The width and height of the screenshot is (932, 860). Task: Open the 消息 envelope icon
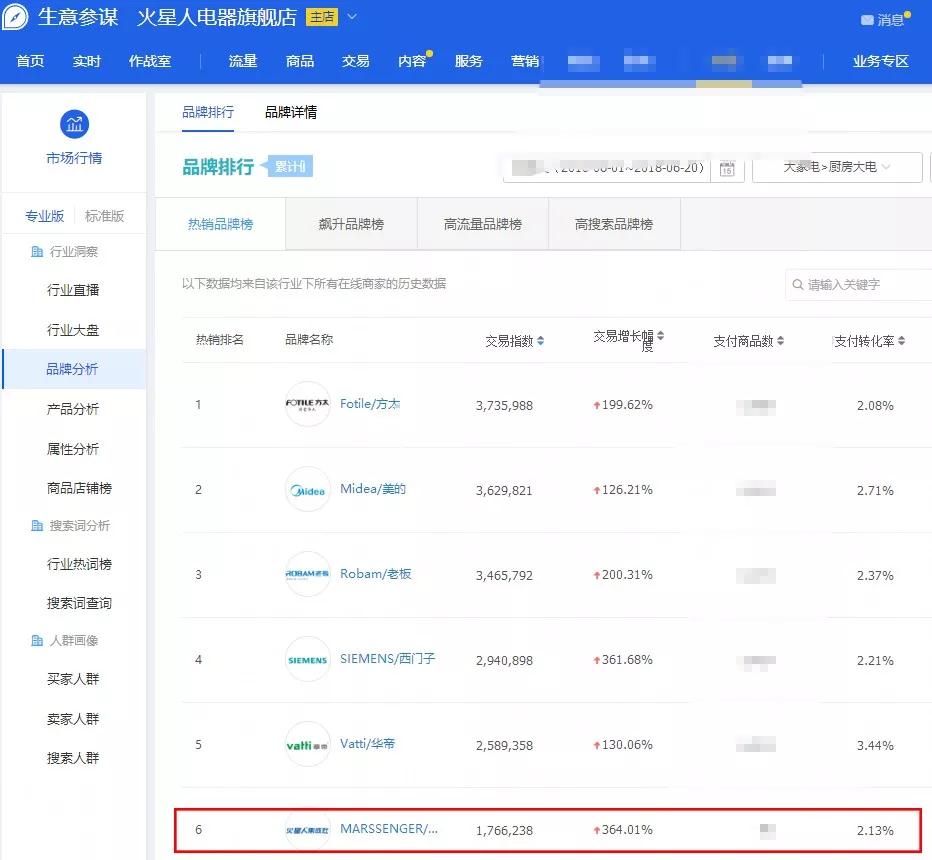[x=867, y=20]
